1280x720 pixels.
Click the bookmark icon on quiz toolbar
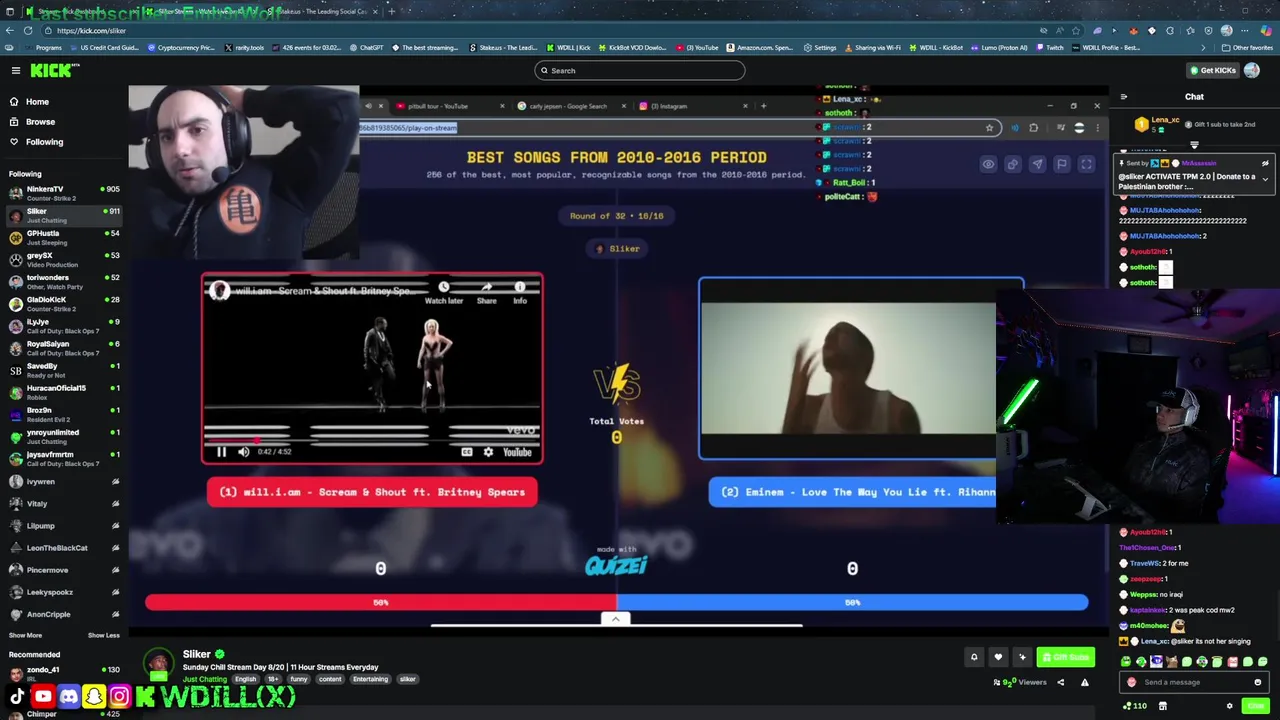(1062, 164)
